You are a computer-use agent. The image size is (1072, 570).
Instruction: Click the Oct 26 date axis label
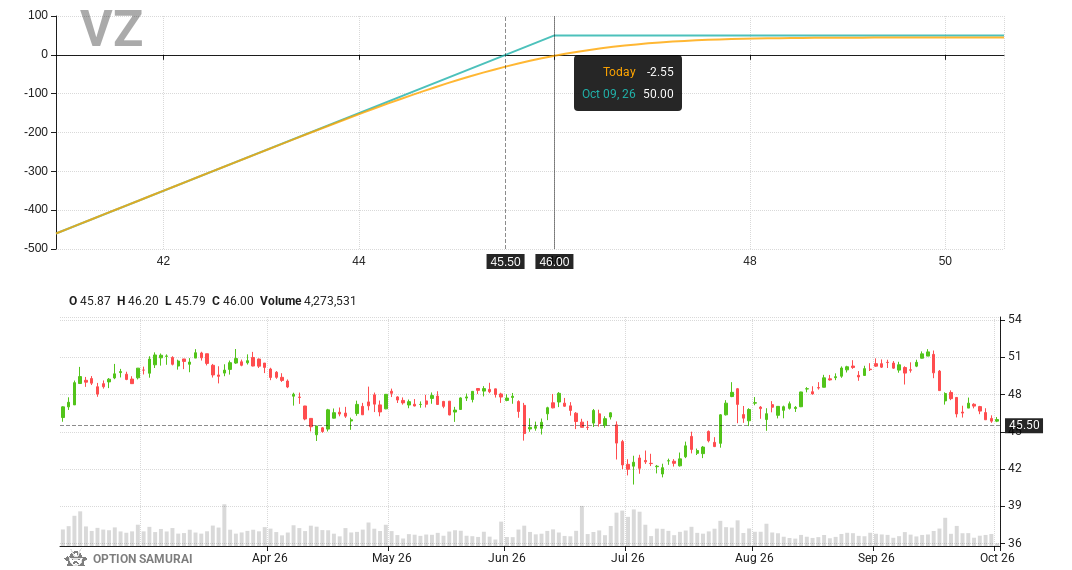coord(997,558)
